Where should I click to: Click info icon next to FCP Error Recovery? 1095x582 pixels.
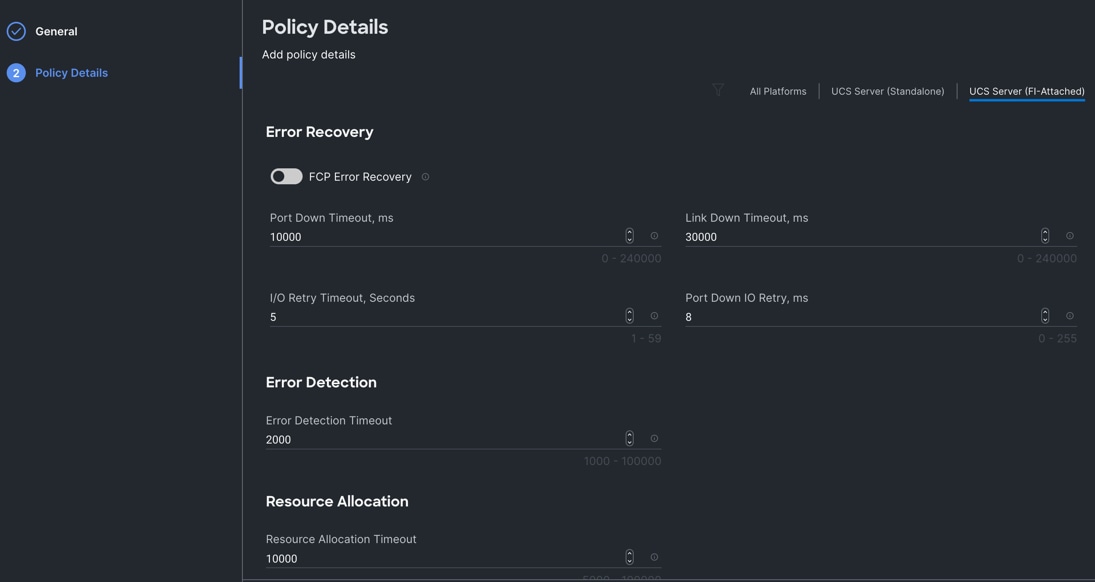click(x=425, y=177)
